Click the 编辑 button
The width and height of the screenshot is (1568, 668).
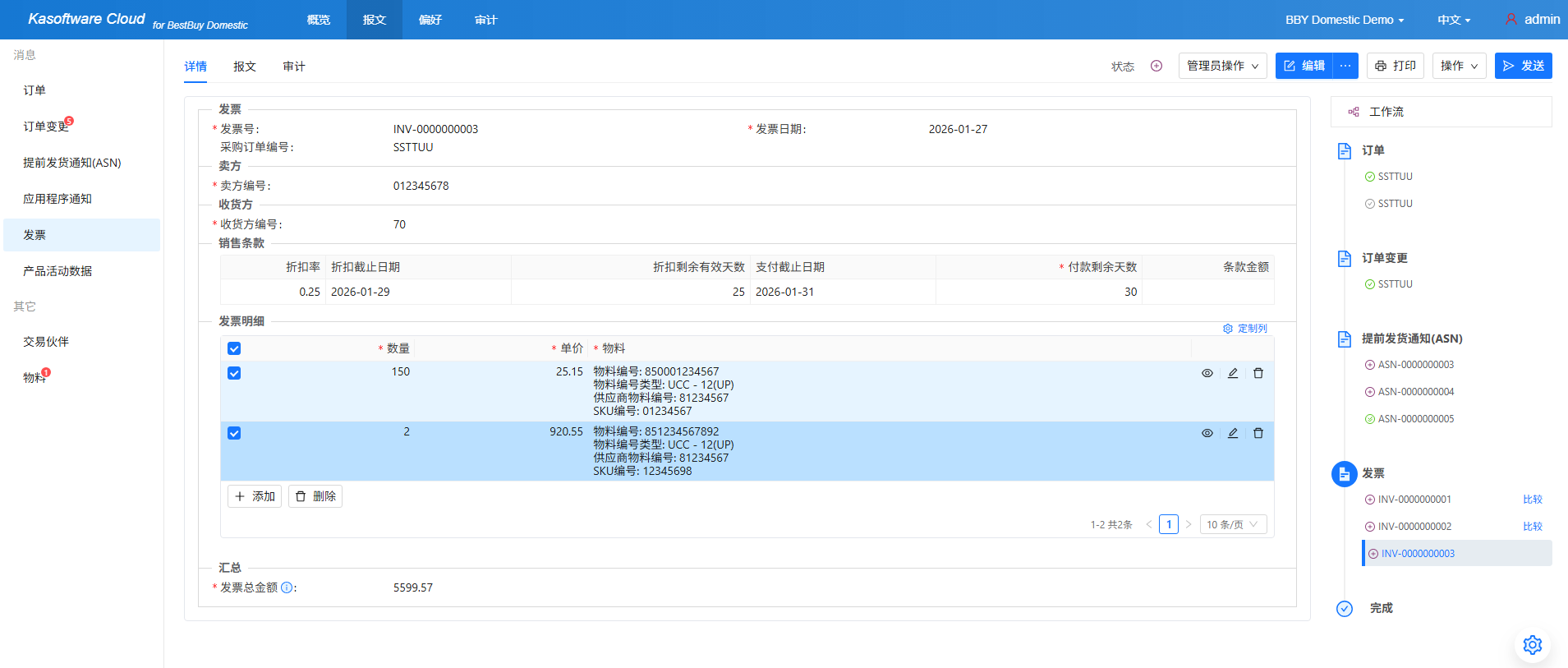pos(1304,66)
